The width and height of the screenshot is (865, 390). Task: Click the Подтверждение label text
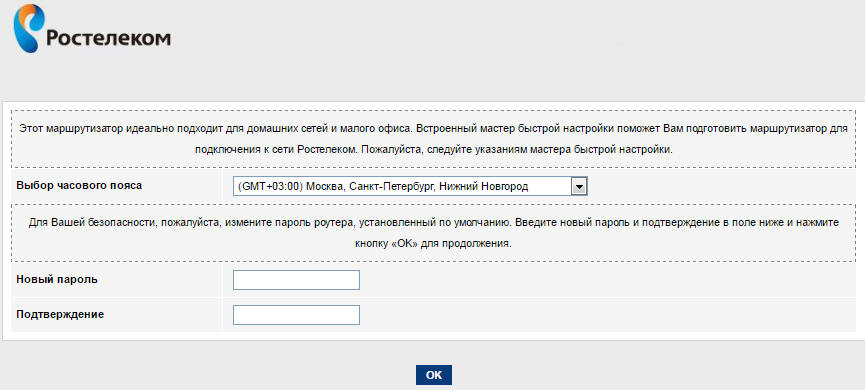(x=60, y=314)
